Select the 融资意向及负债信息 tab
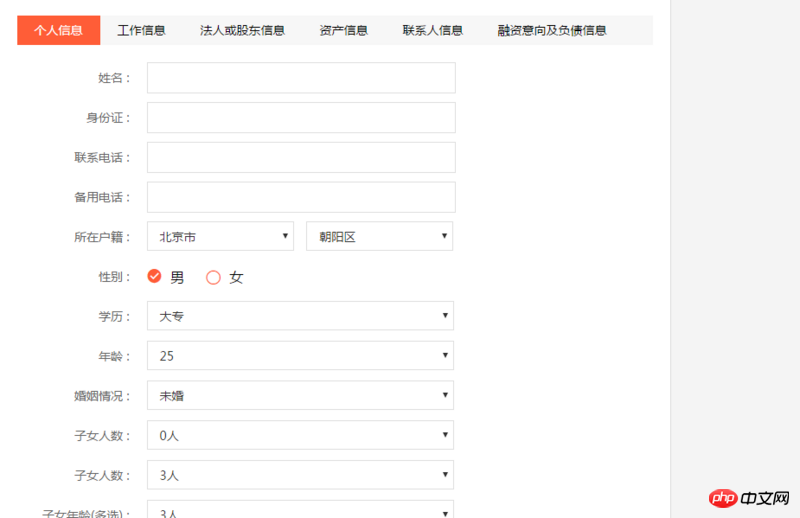 (x=552, y=30)
